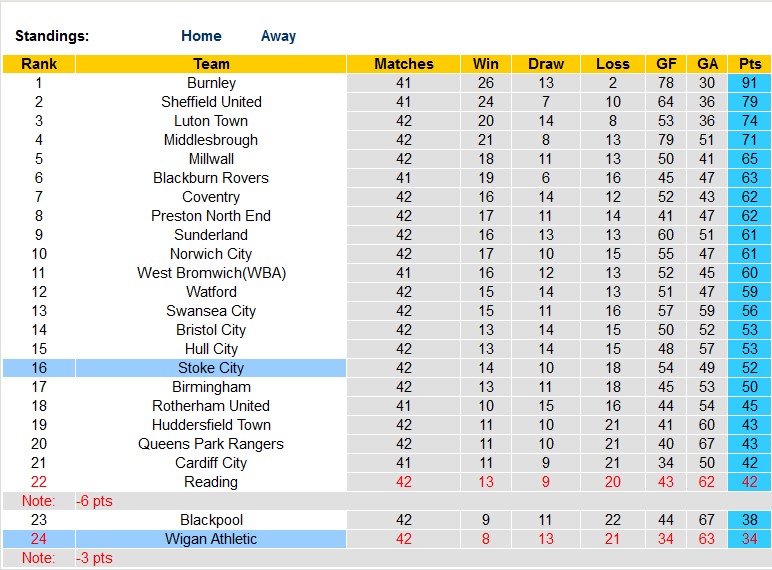Image resolution: width=772 pixels, height=570 pixels.
Task: Select Luton Town in the table
Action: coord(211,121)
